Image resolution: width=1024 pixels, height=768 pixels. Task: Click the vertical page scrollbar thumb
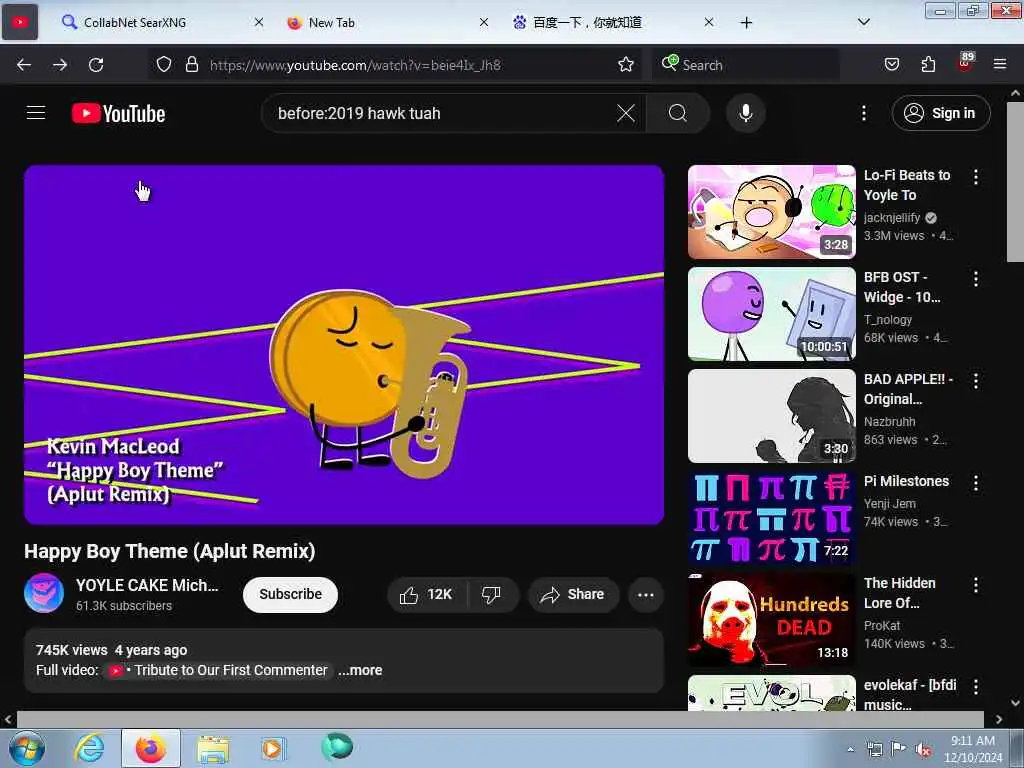click(1015, 182)
